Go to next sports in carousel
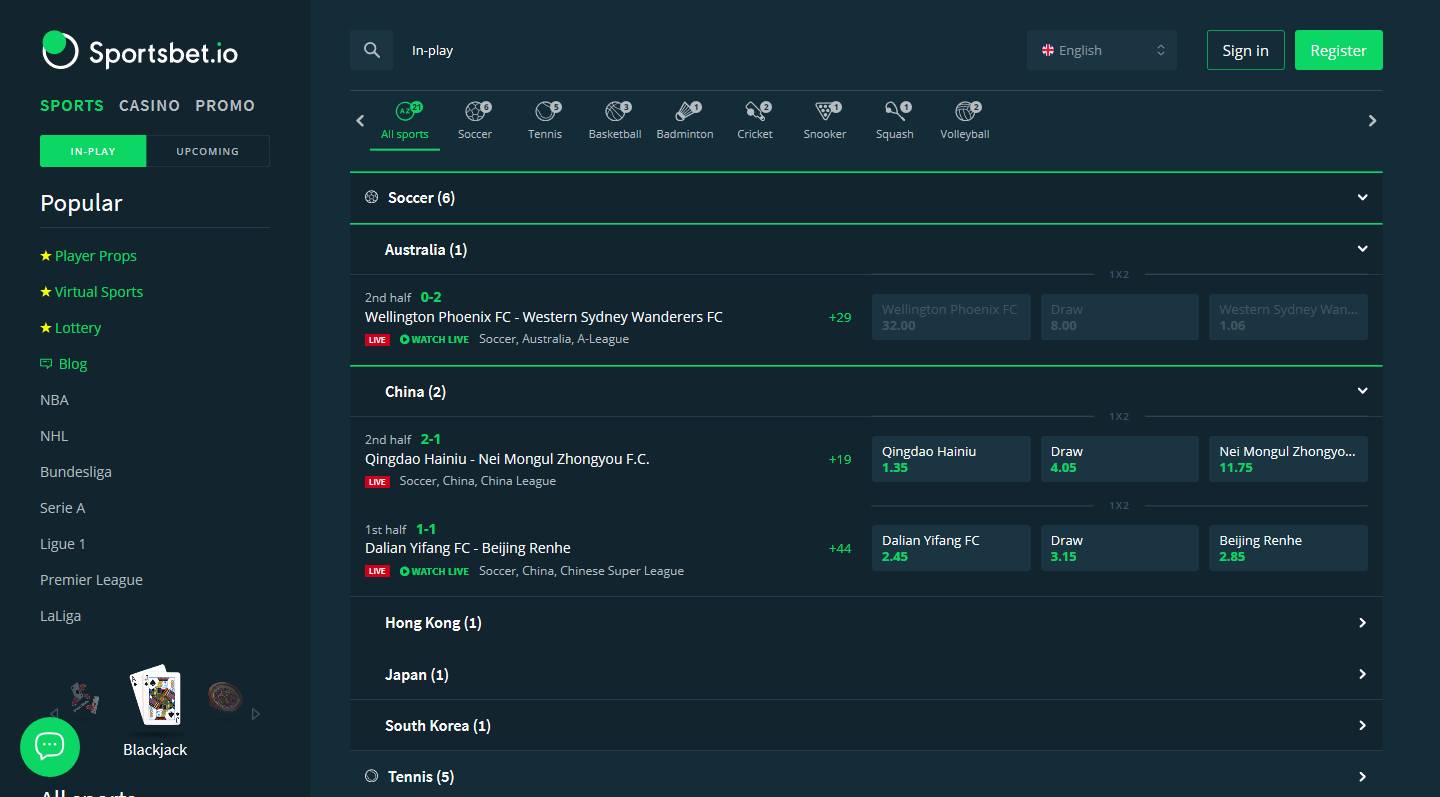Viewport: 1440px width, 797px height. pyautogui.click(x=1372, y=121)
